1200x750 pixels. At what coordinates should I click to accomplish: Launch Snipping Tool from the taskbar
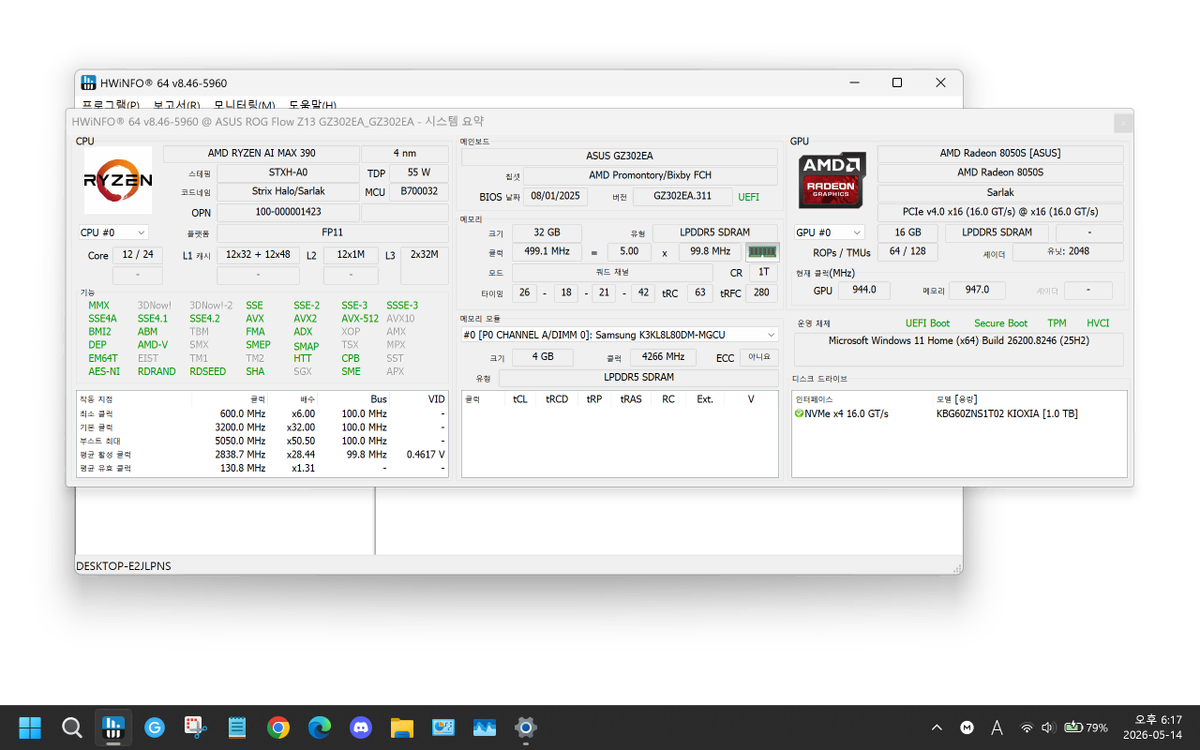(195, 727)
